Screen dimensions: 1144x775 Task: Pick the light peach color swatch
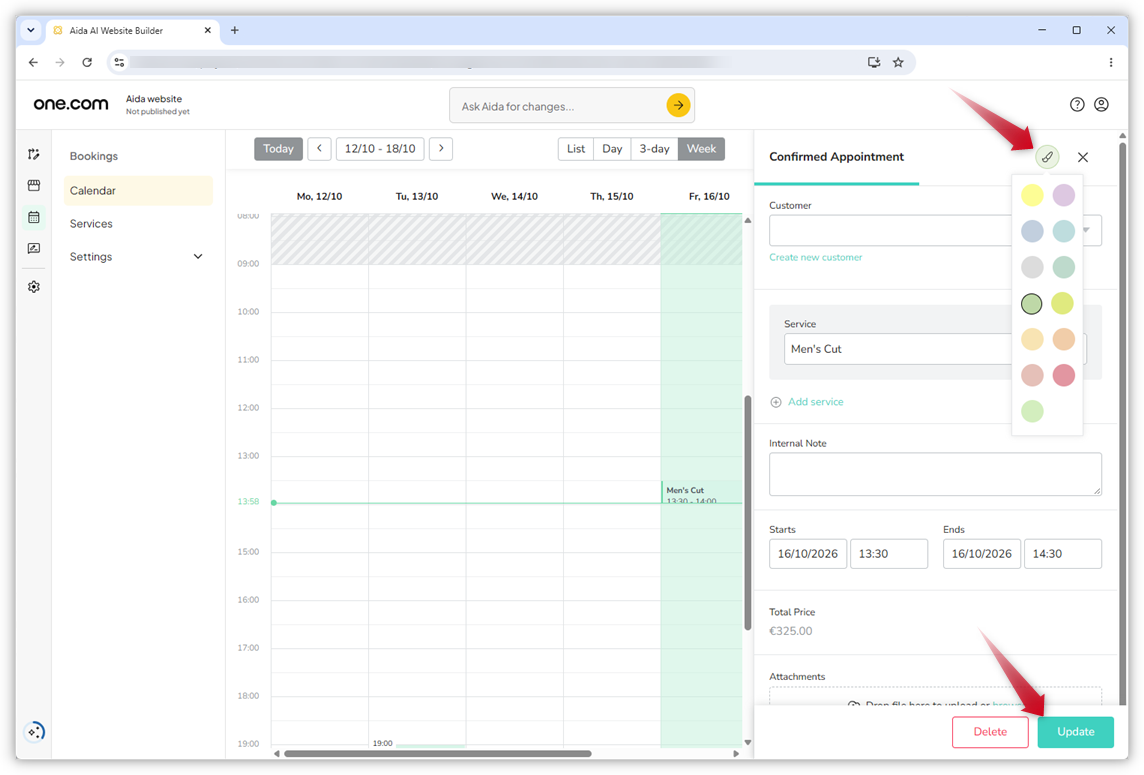click(1032, 339)
